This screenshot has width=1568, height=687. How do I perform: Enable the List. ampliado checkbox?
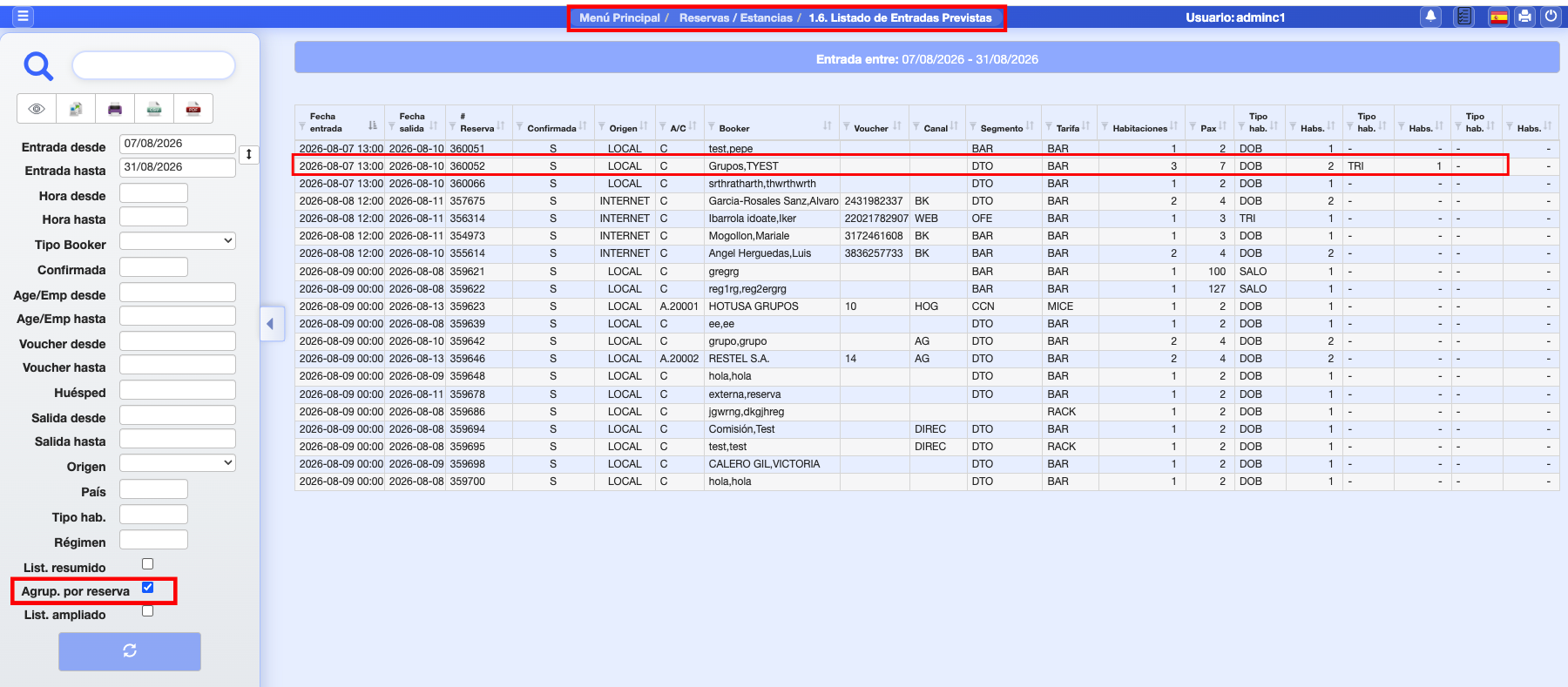click(x=148, y=611)
